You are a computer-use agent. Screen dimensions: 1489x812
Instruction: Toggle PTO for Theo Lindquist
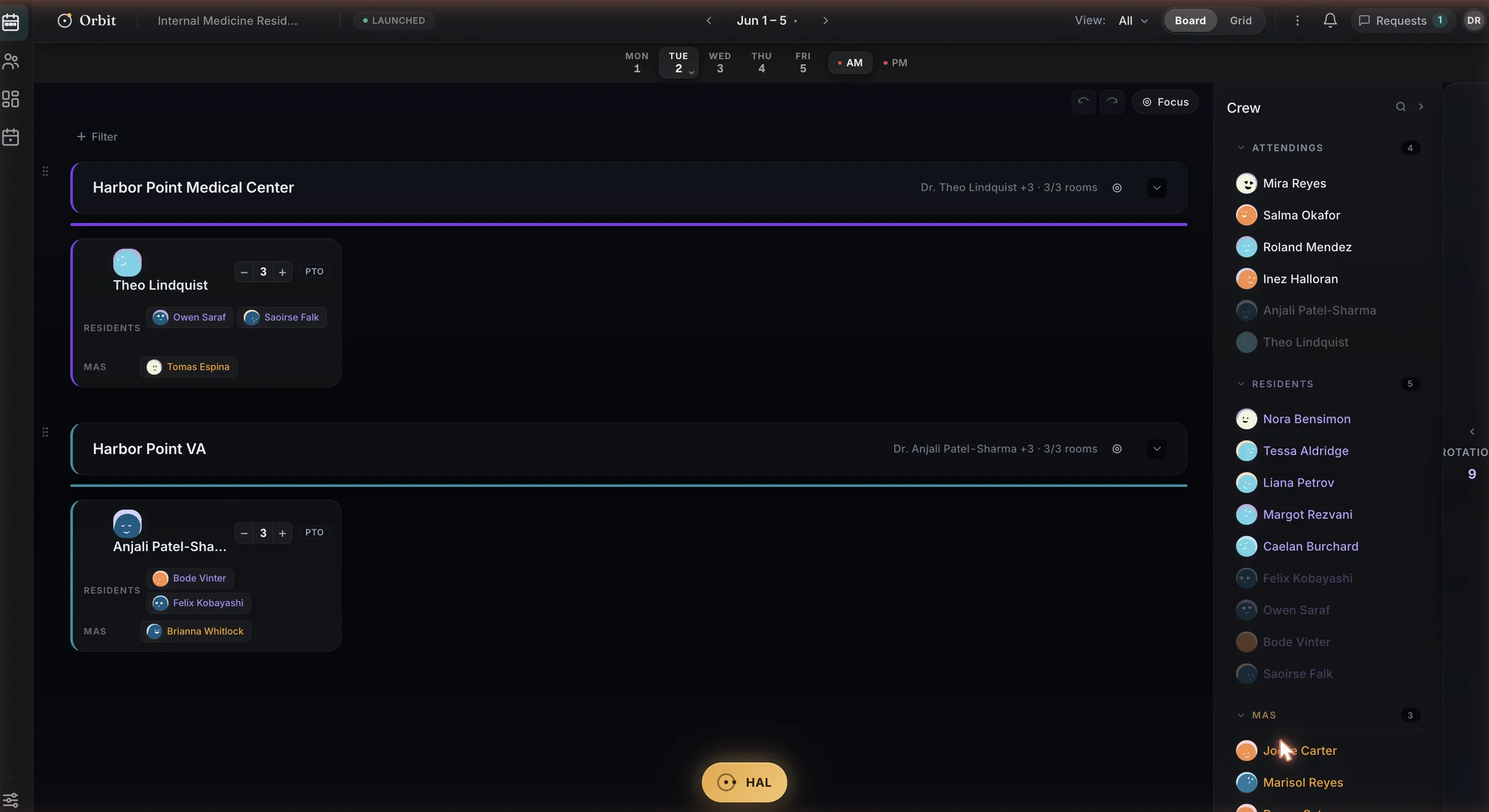coord(314,271)
